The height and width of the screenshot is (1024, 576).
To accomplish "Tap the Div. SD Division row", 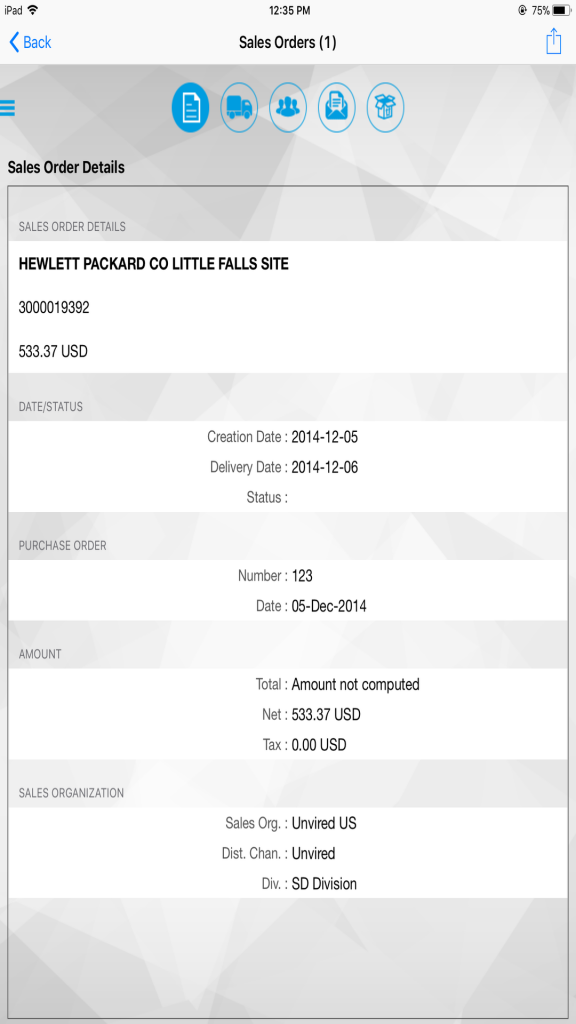I will [x=288, y=884].
